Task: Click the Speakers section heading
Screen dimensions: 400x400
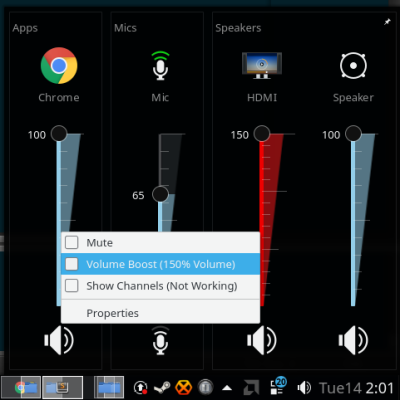Action: coord(238,28)
